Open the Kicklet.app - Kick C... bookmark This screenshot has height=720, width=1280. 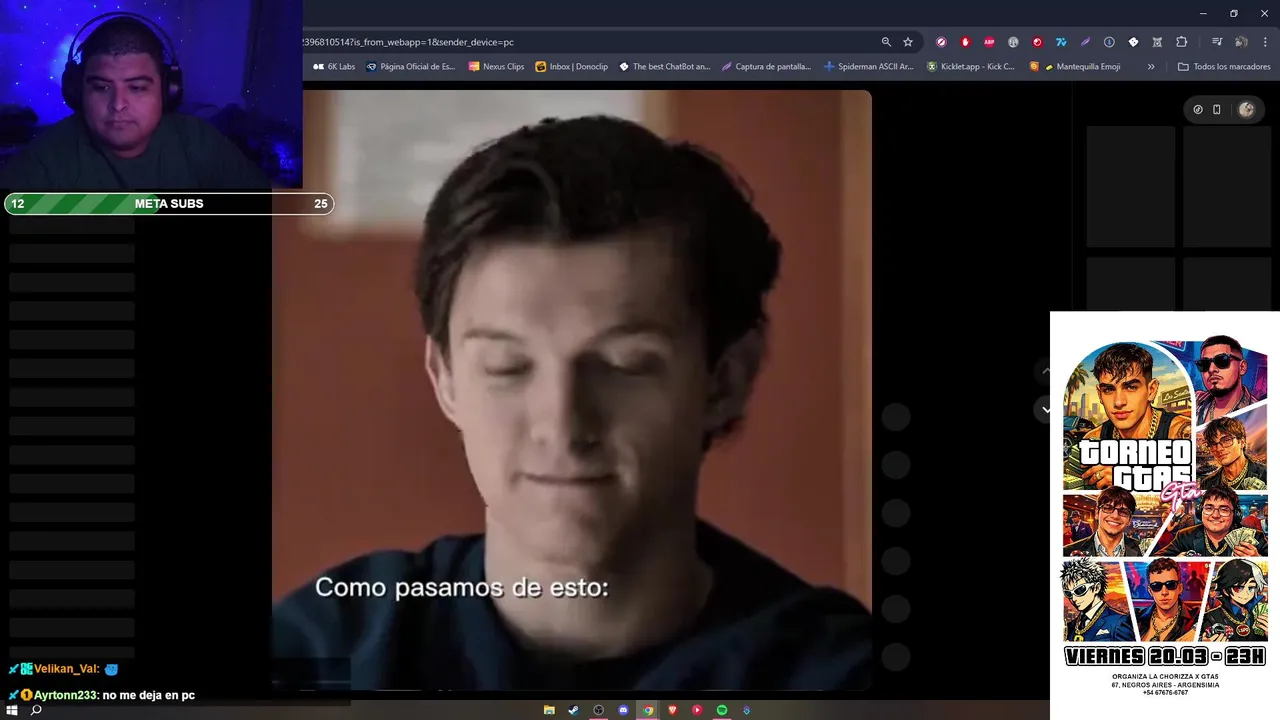click(971, 67)
